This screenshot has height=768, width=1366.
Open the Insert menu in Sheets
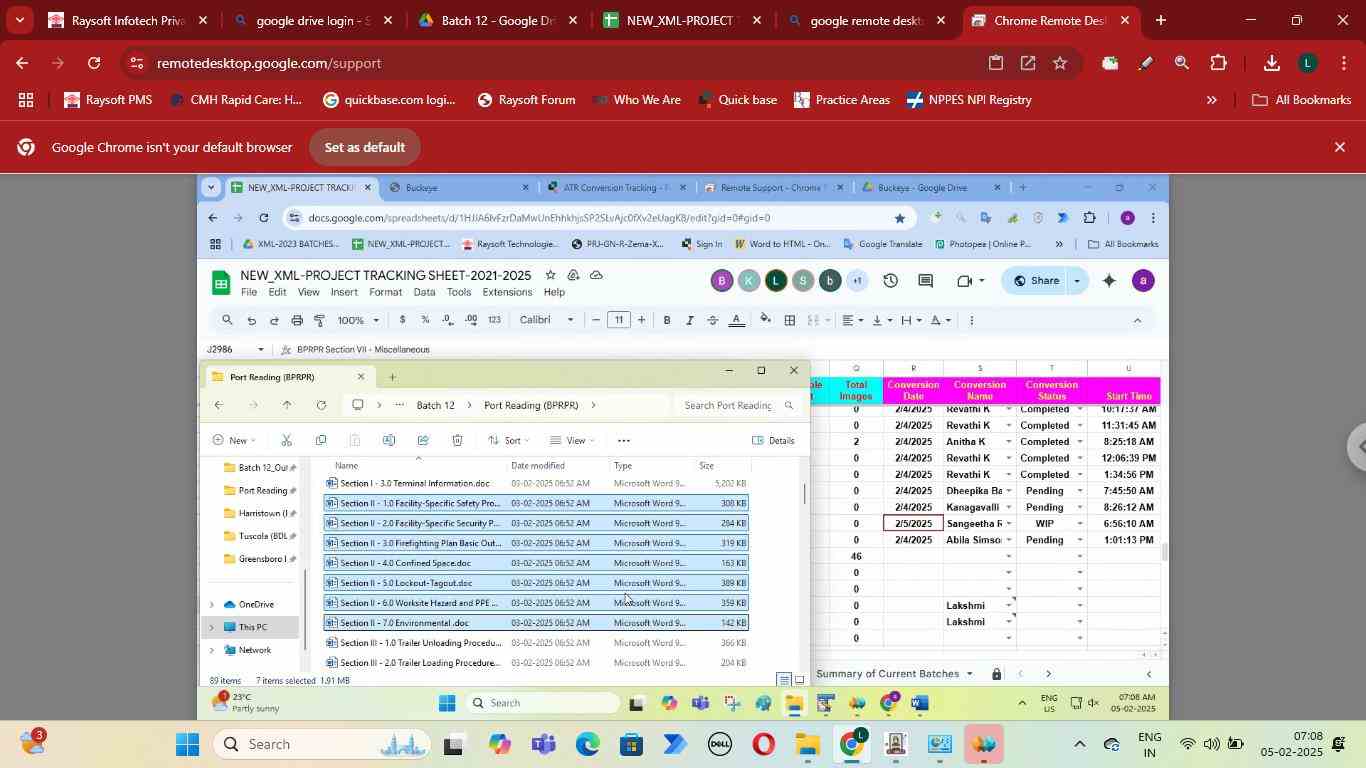click(x=344, y=292)
